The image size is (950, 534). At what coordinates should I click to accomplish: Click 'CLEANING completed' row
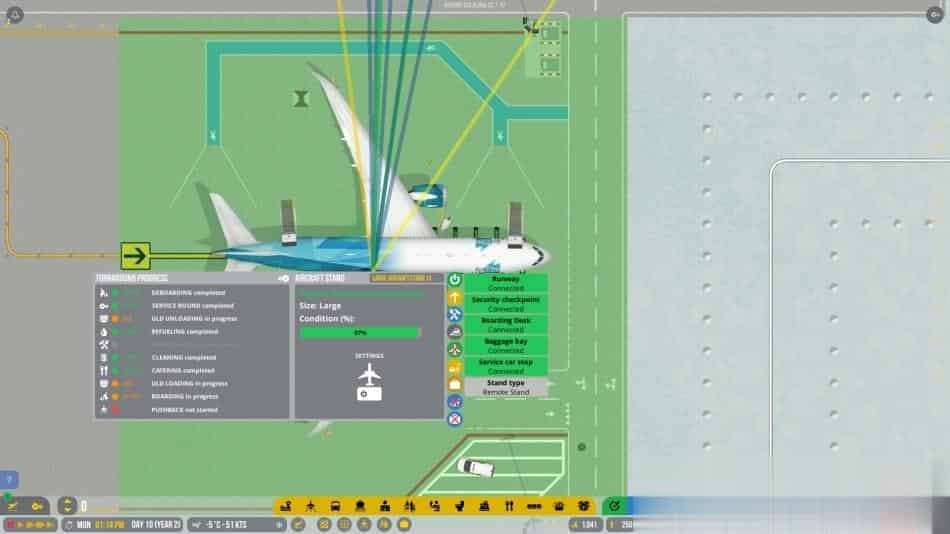click(x=191, y=358)
